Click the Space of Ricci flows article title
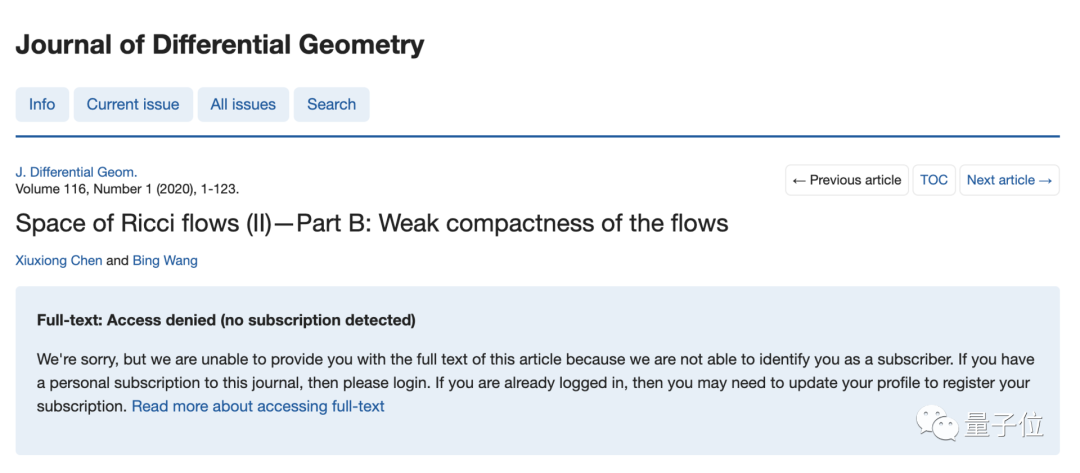Screen dimensions: 1080x473 372,223
